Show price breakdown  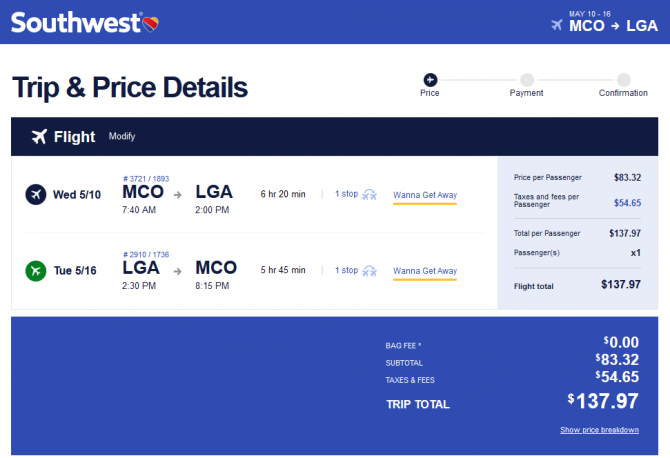click(599, 430)
